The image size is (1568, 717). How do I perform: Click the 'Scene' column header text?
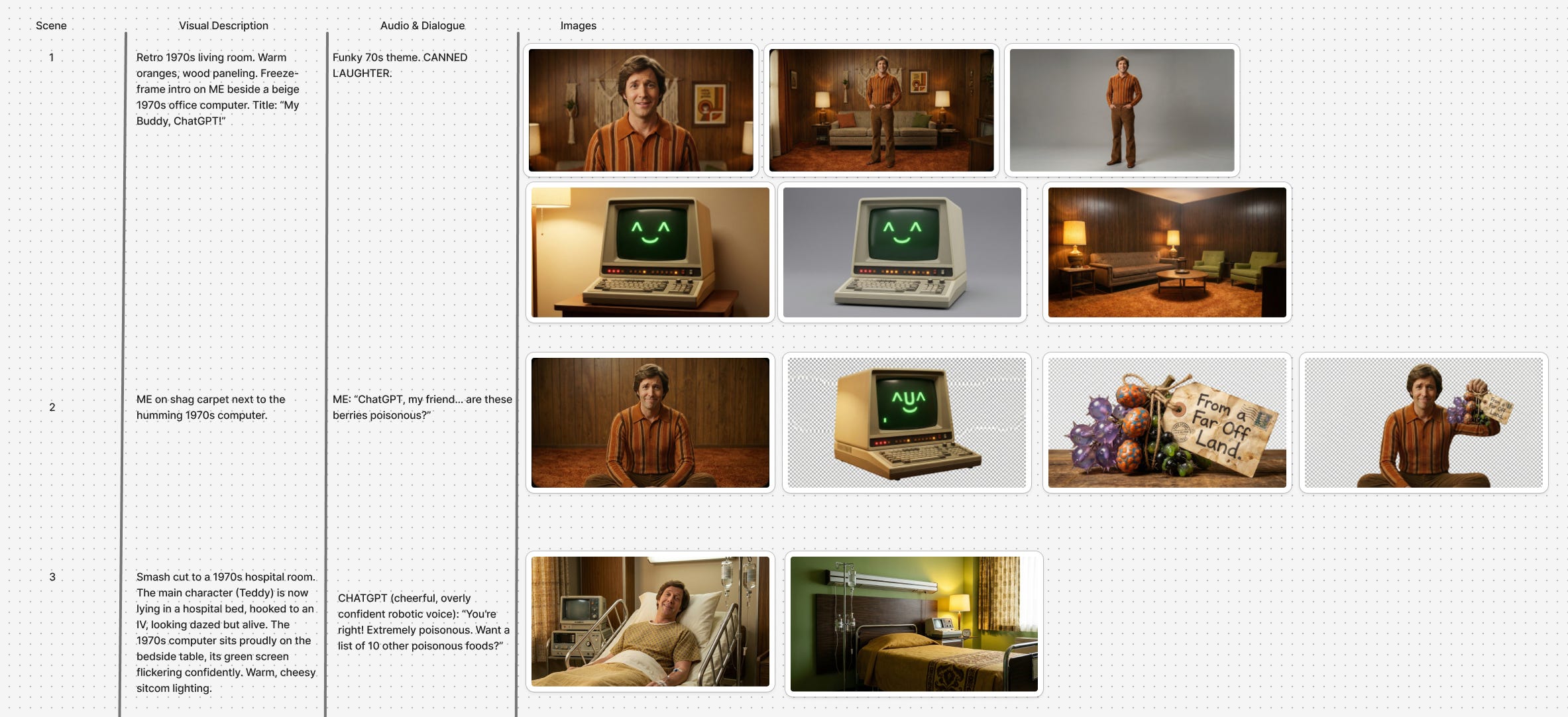[x=51, y=25]
